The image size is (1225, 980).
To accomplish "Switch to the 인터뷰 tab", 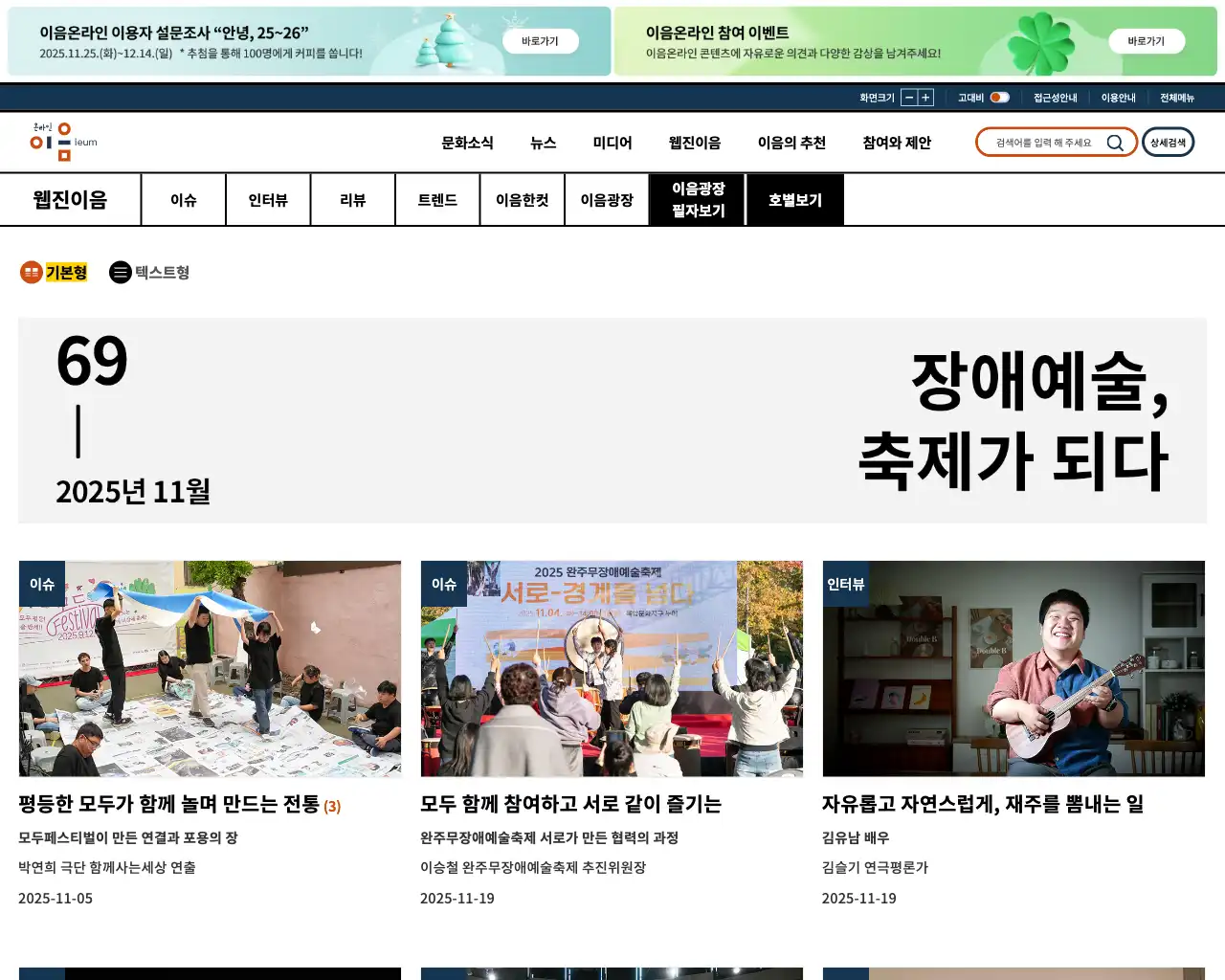I will click(268, 200).
